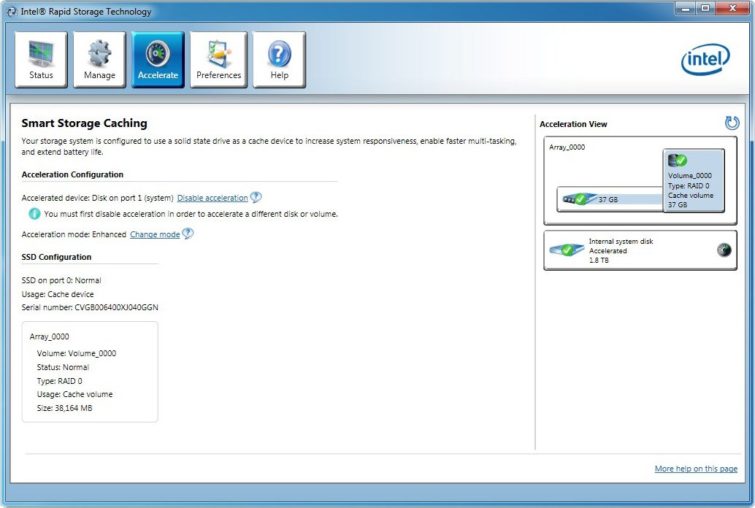Click the '1.8 TB' system disk size
Screen dimensions: 755x508
point(599,260)
